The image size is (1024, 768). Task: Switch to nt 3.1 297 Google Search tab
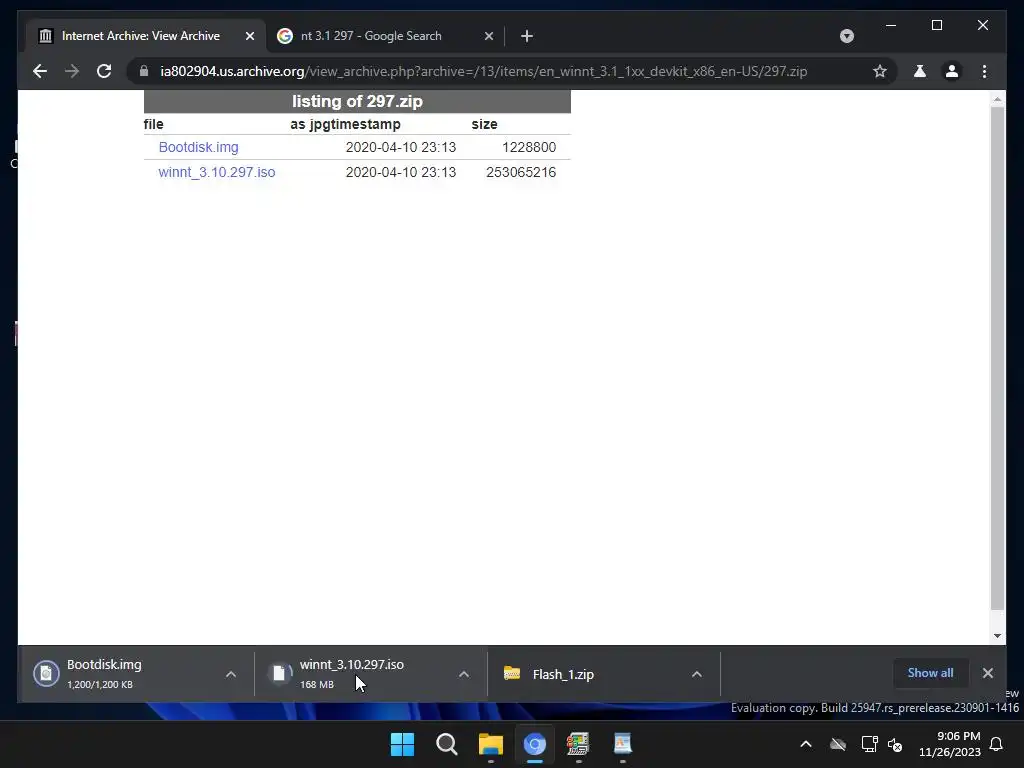tap(385, 36)
